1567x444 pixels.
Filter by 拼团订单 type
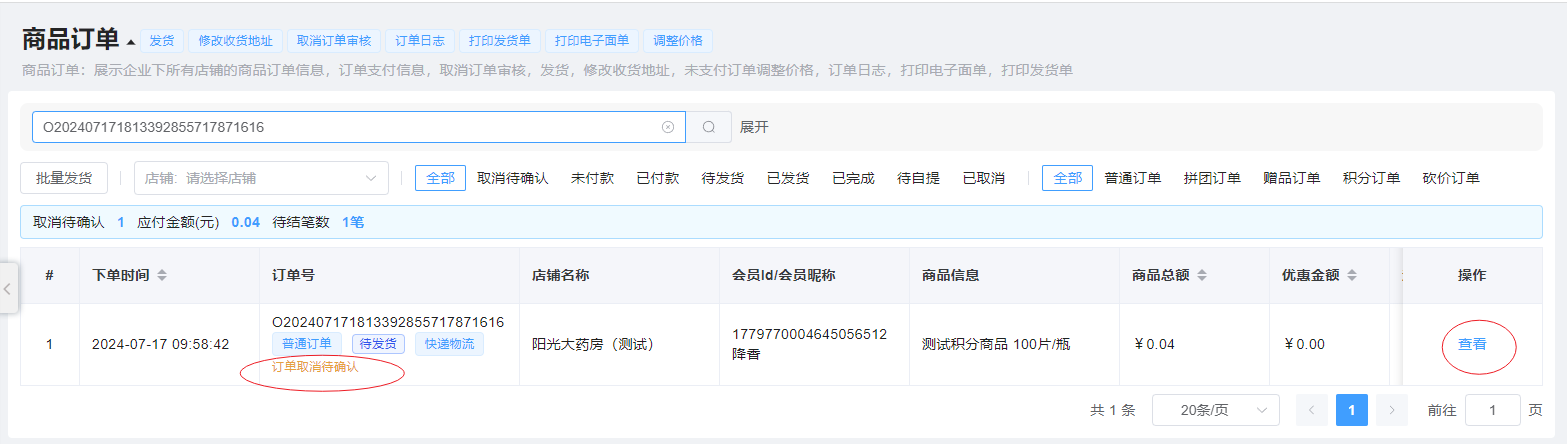1212,178
